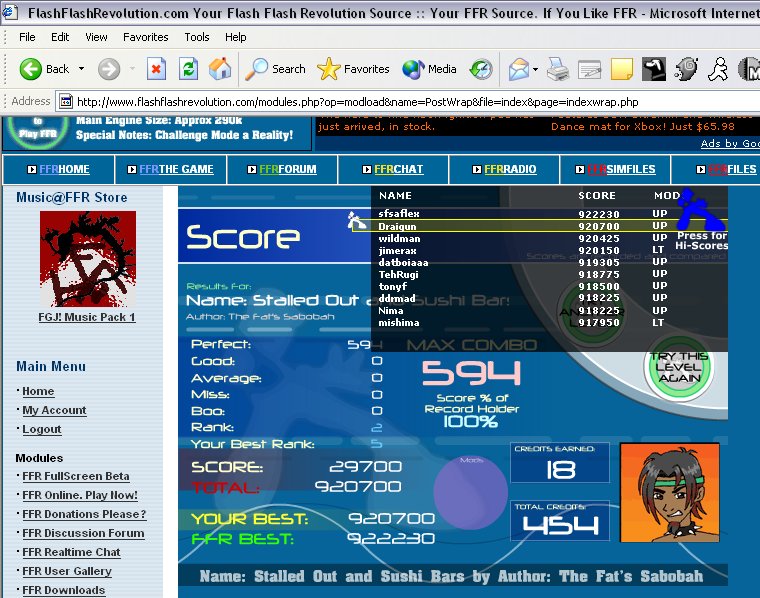Image resolution: width=760 pixels, height=598 pixels.
Task: Click the Credits Earned 18 box
Action: tap(560, 463)
